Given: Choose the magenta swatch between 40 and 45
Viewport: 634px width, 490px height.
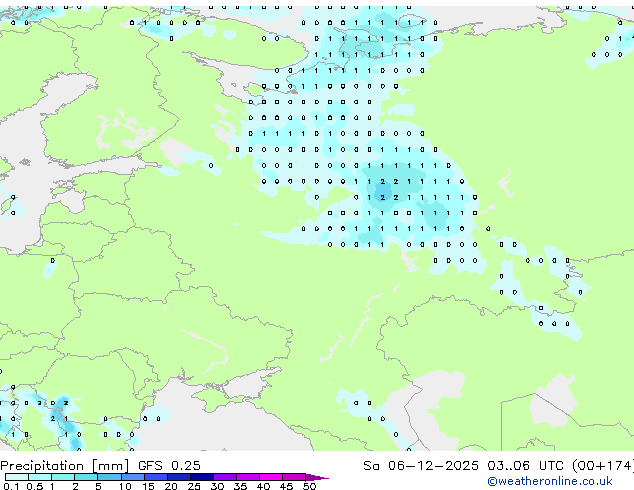Looking at the screenshot, I should coord(271,477).
